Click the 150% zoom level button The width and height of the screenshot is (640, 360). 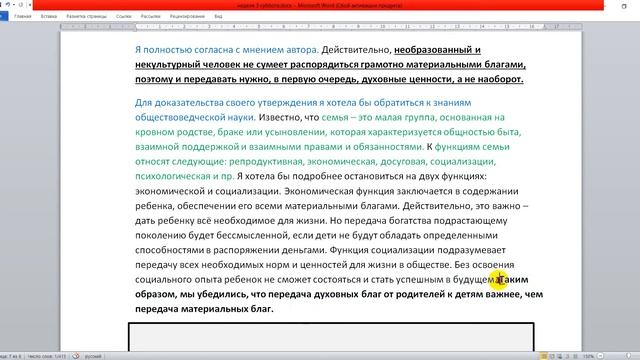coord(589,356)
